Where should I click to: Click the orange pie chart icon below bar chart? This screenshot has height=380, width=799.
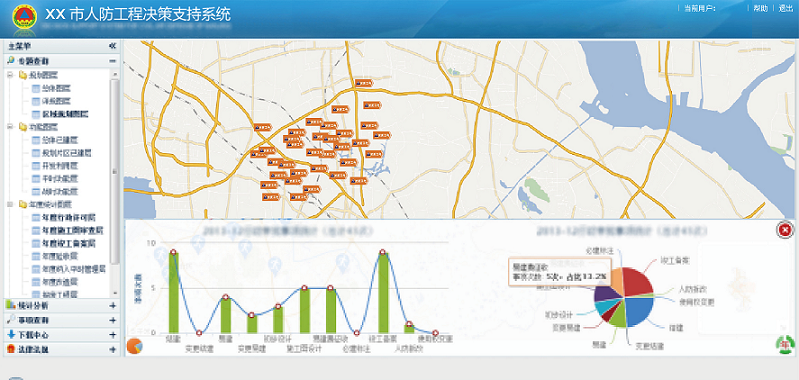pos(135,346)
